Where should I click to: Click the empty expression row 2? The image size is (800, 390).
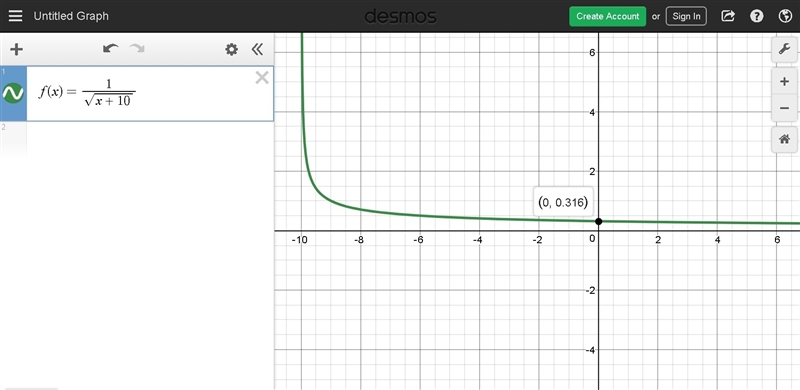click(x=137, y=139)
